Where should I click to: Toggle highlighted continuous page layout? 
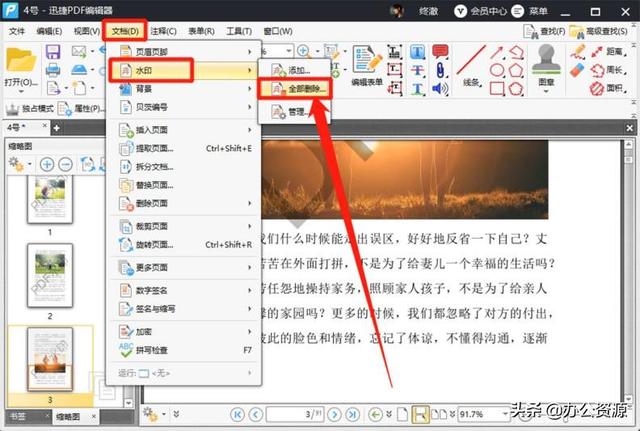420,415
